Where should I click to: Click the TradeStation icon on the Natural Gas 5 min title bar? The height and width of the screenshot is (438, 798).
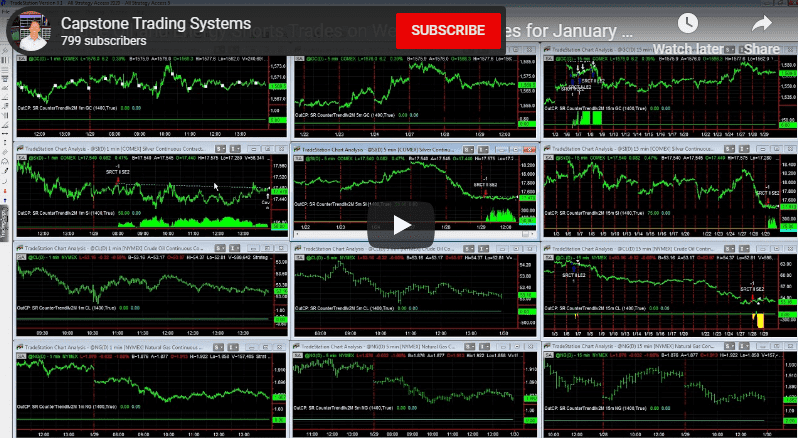297,346
